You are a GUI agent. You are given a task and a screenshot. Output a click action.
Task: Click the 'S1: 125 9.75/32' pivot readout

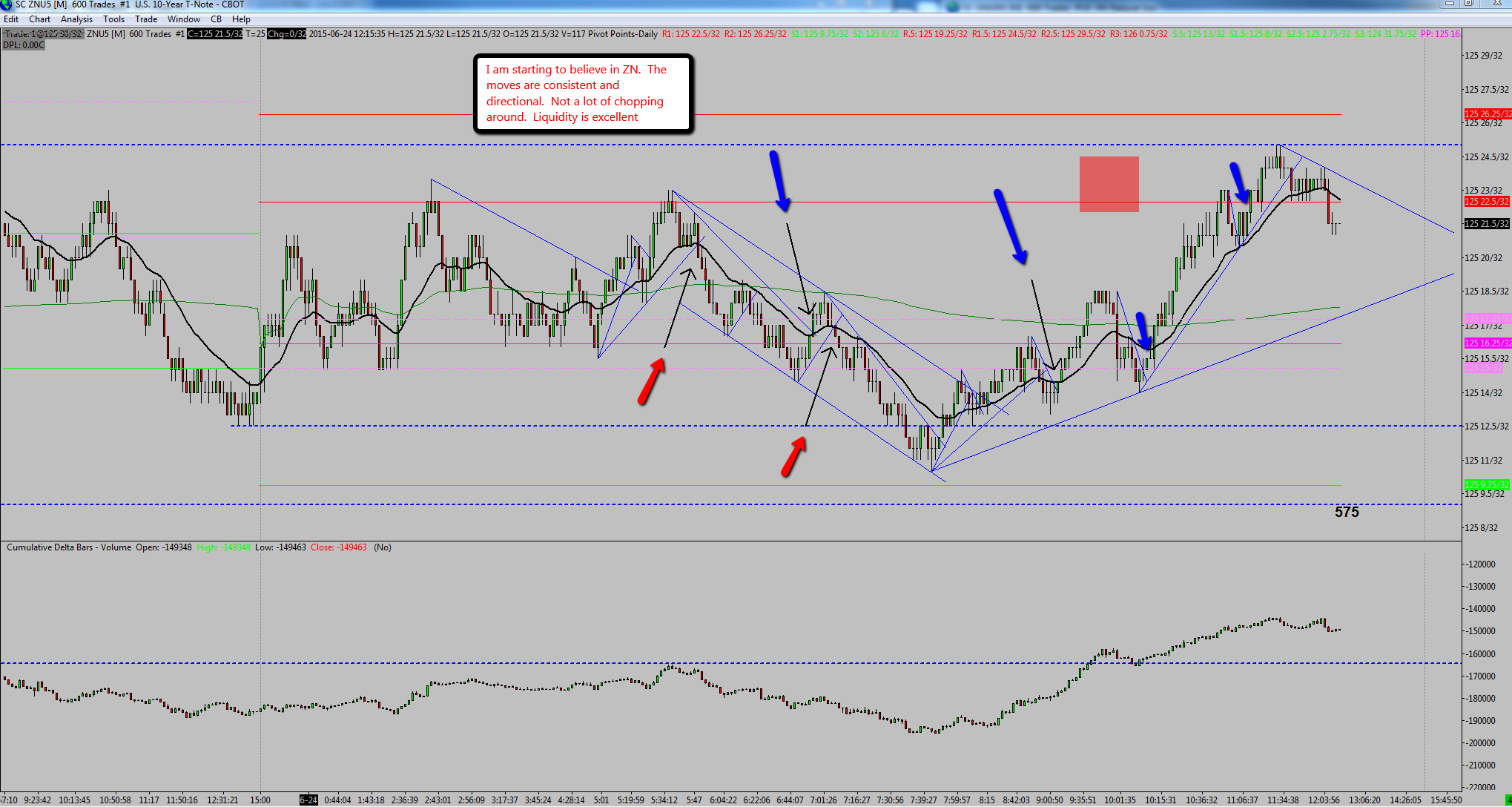click(x=819, y=34)
